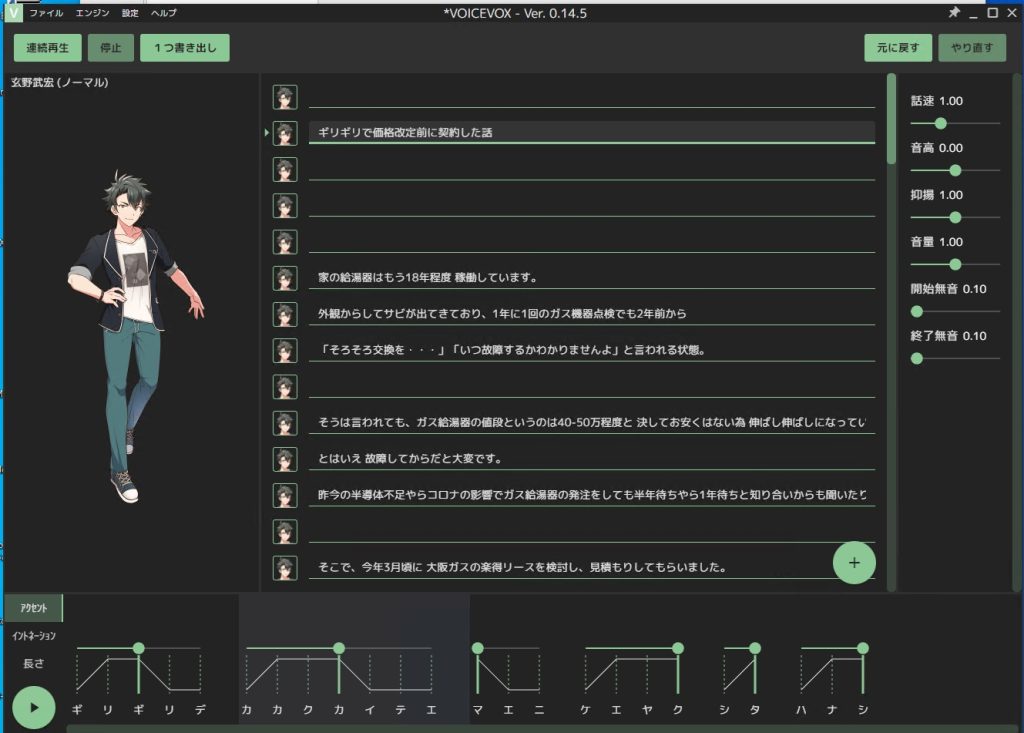
Task: Select the line とはいえ 故障してからだと大変です。
Action: [592, 459]
